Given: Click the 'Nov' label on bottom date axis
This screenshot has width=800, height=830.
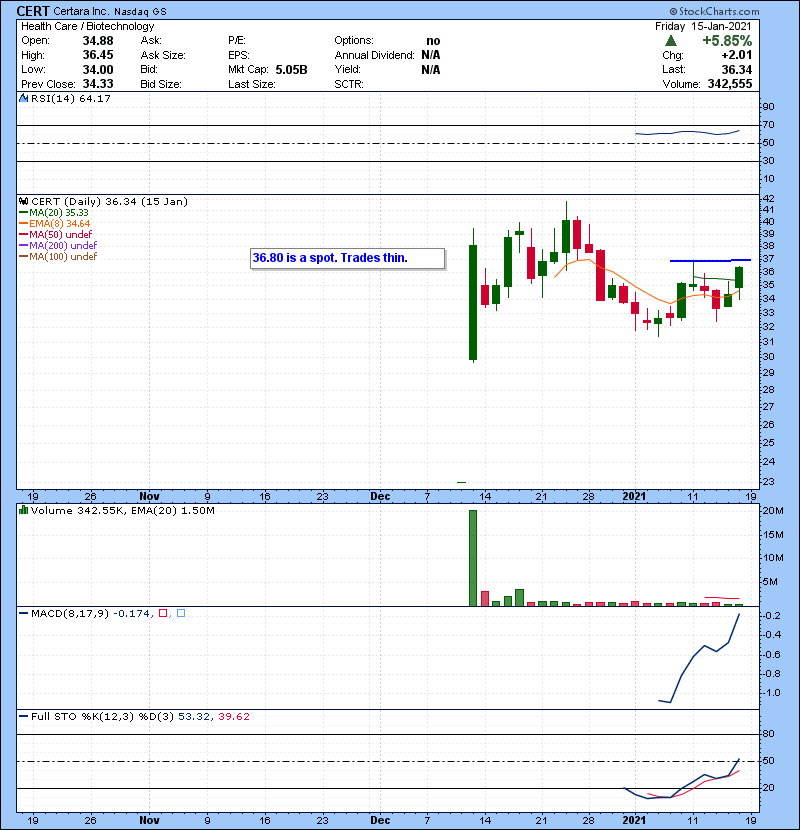Looking at the screenshot, I should pyautogui.click(x=149, y=820).
